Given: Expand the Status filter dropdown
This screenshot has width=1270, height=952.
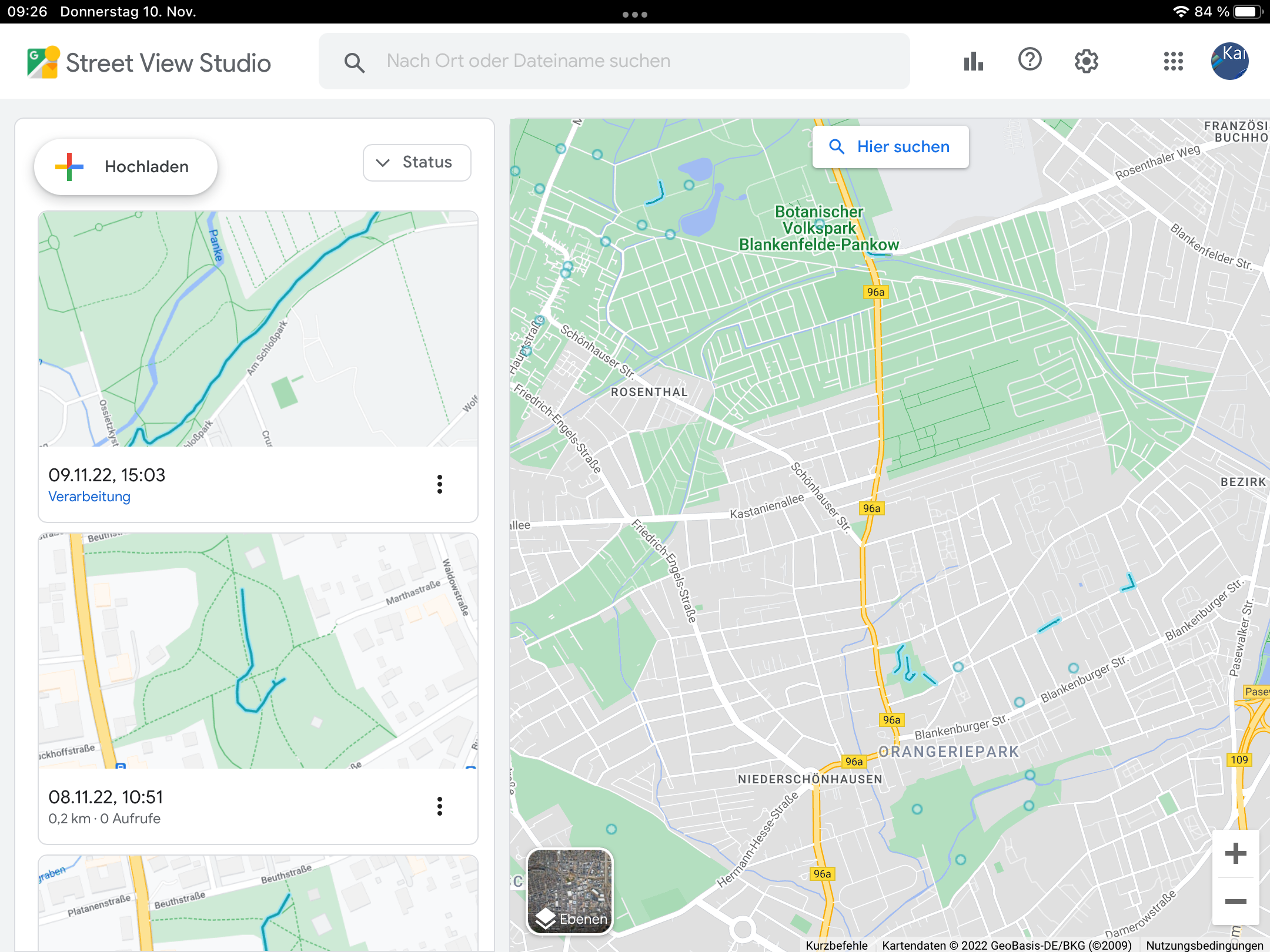Looking at the screenshot, I should 417,163.
